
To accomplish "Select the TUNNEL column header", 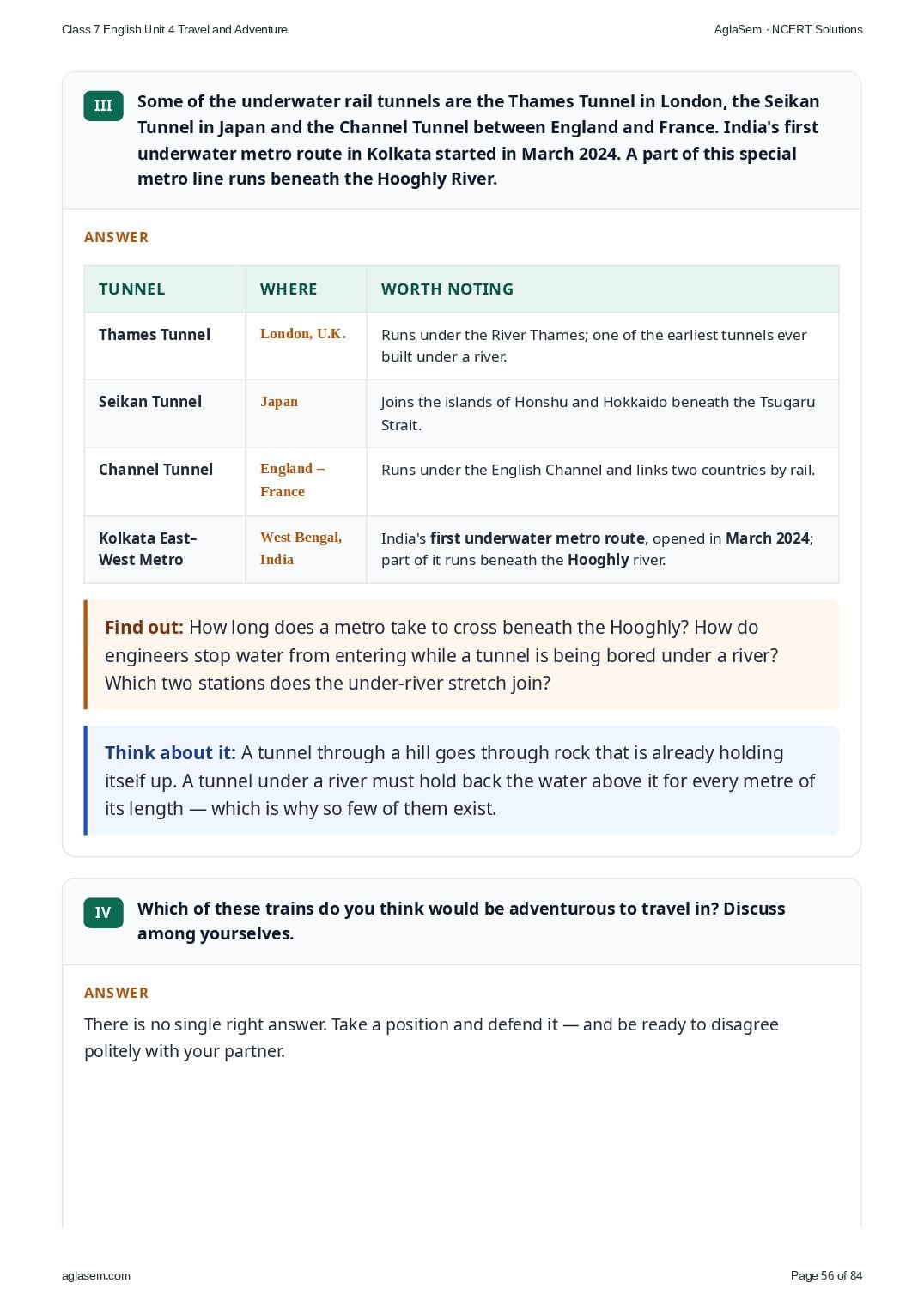I will pyautogui.click(x=132, y=289).
